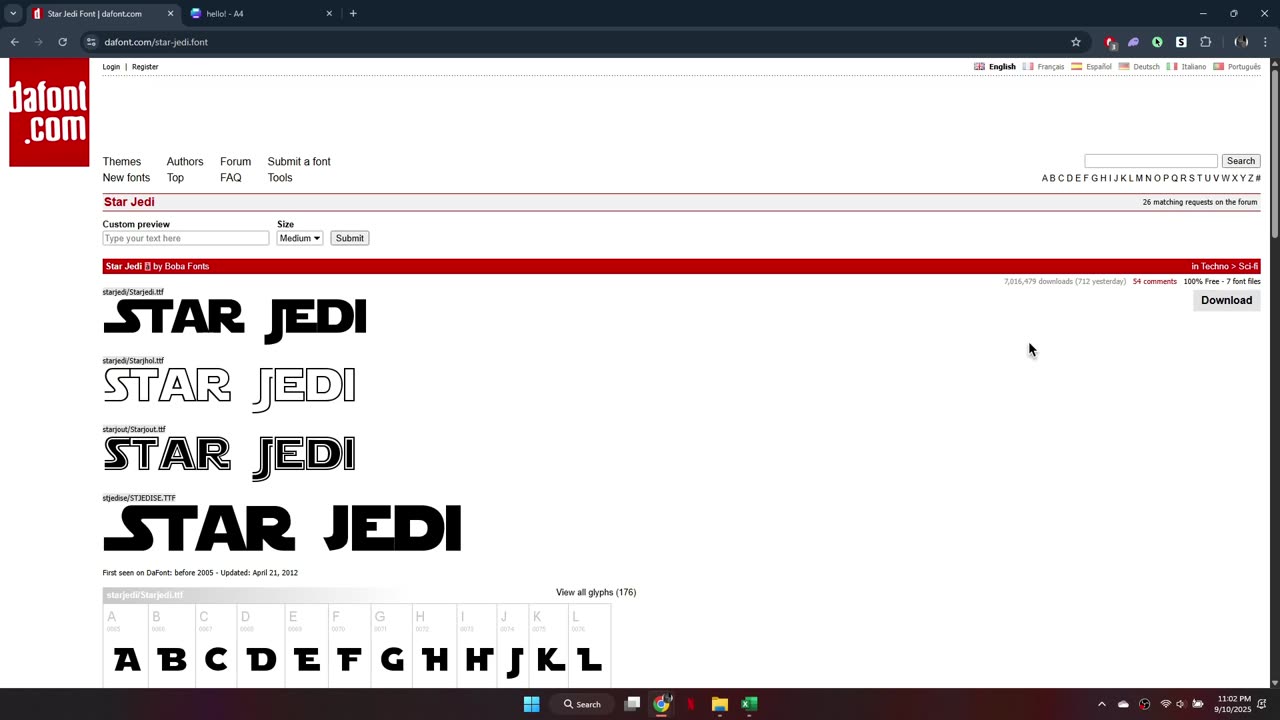Switch language to Deutsch

tap(1146, 67)
